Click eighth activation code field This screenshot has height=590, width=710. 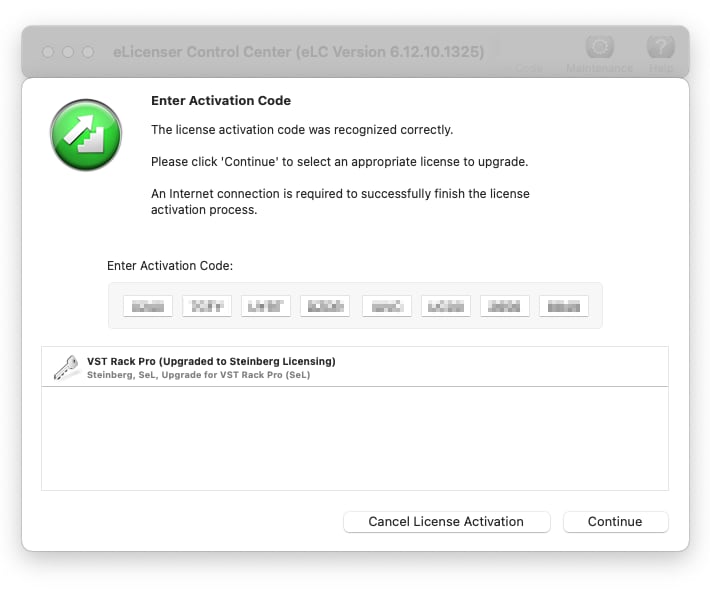564,307
